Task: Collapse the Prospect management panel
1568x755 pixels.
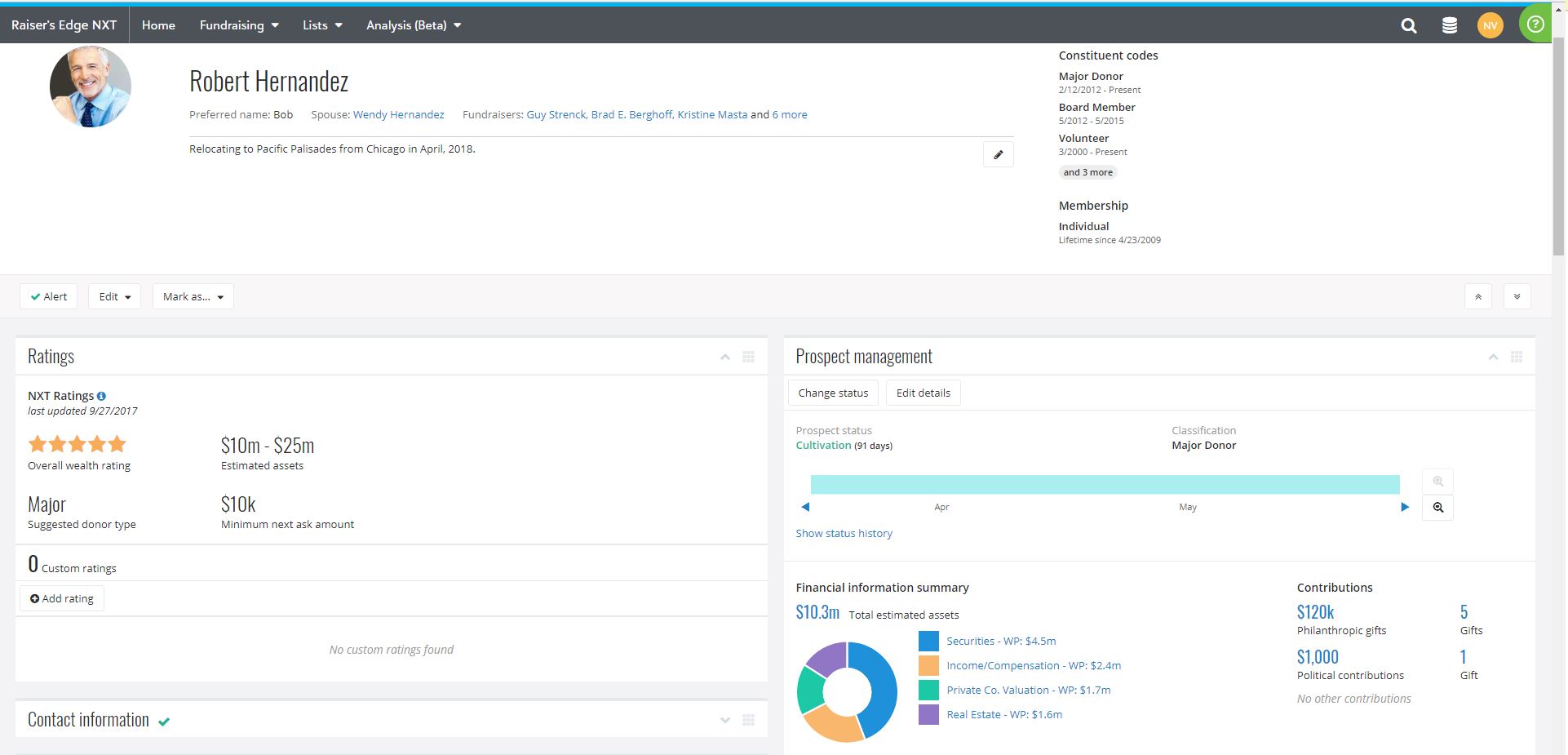Action: [x=1493, y=357]
